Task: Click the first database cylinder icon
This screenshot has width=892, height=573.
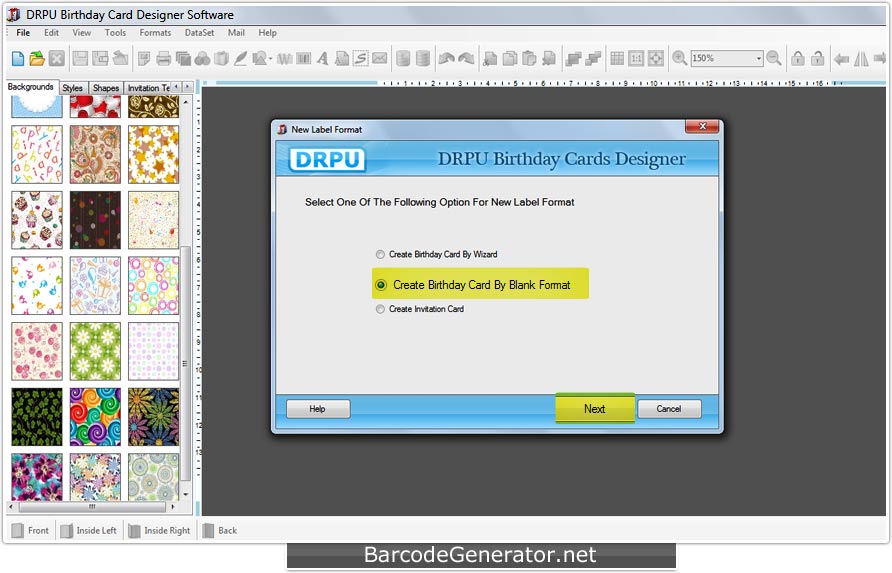Action: (x=403, y=58)
